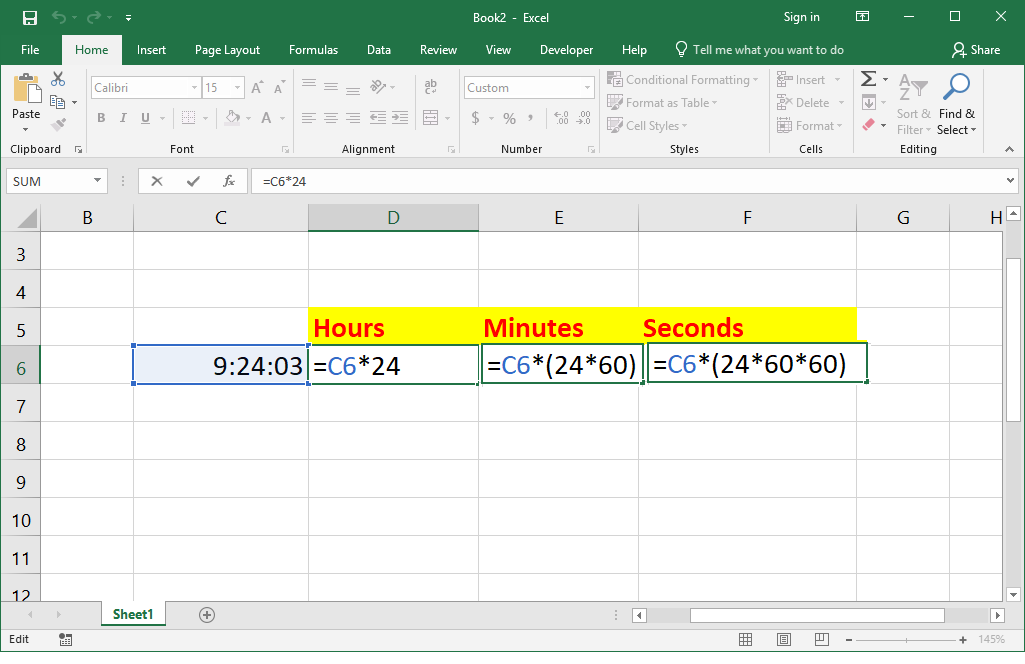Viewport: 1025px width, 664px height.
Task: Open Conditional Formatting options
Action: tap(683, 79)
